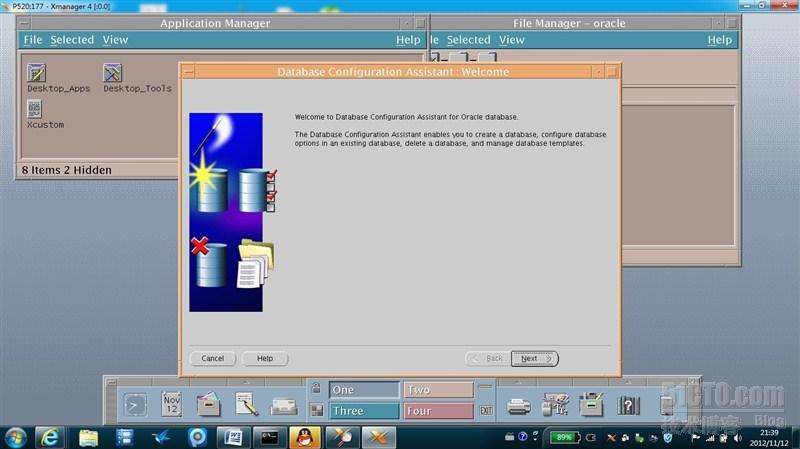Switch to workspace One
Screen dimensions: 800x449
pos(364,390)
